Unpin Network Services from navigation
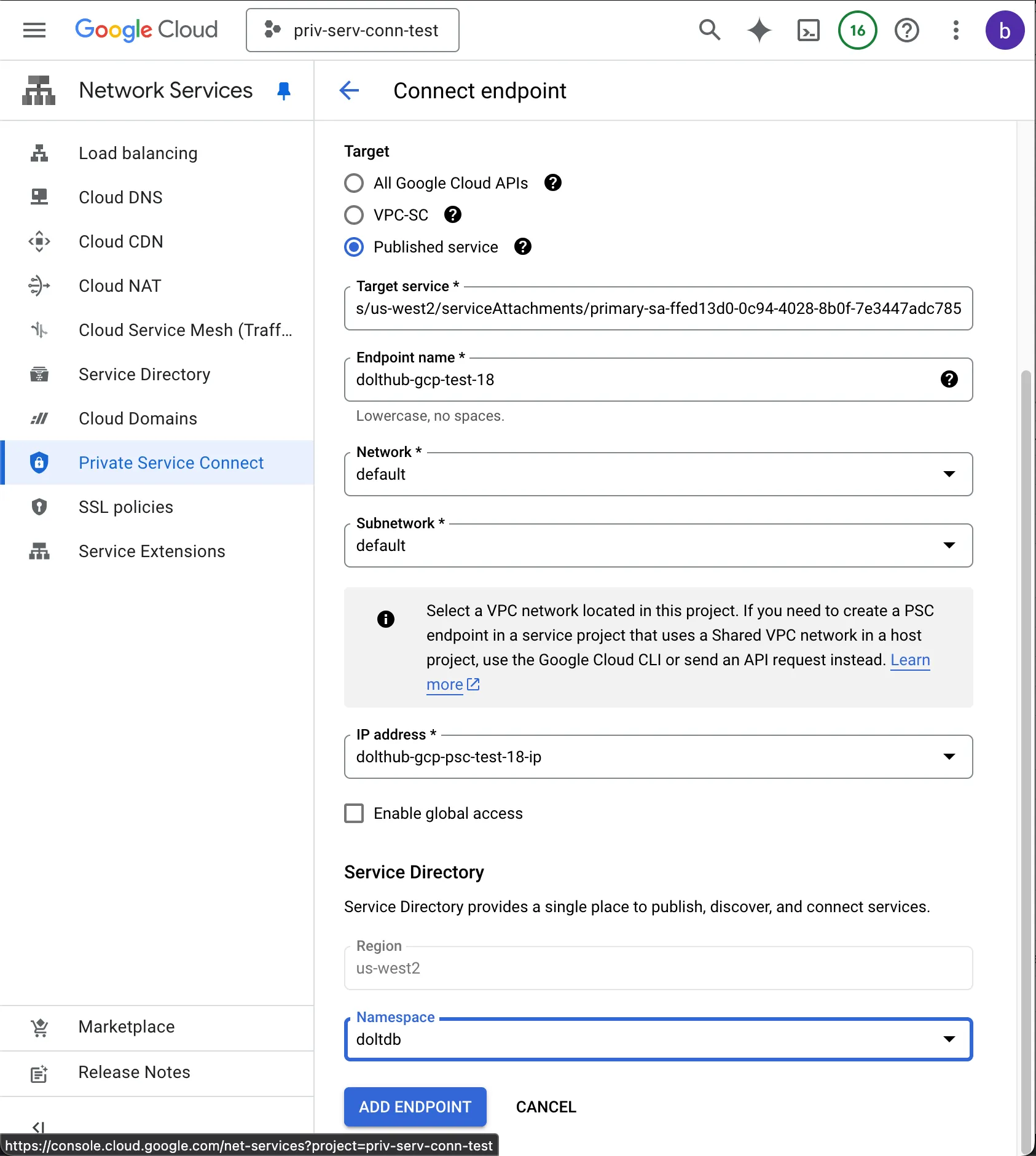The height and width of the screenshot is (1156, 1036). (x=283, y=90)
